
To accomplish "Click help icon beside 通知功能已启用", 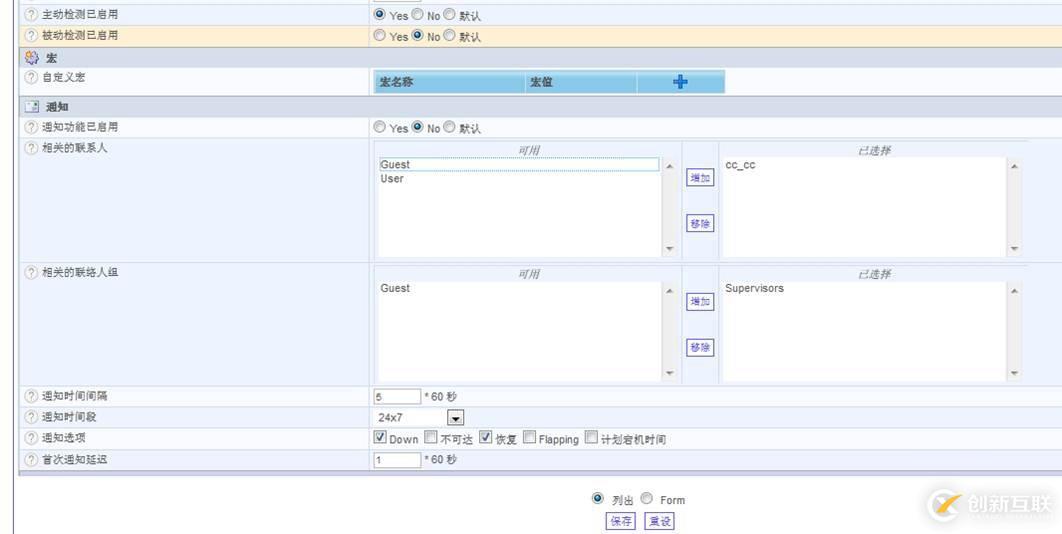I will (31, 127).
